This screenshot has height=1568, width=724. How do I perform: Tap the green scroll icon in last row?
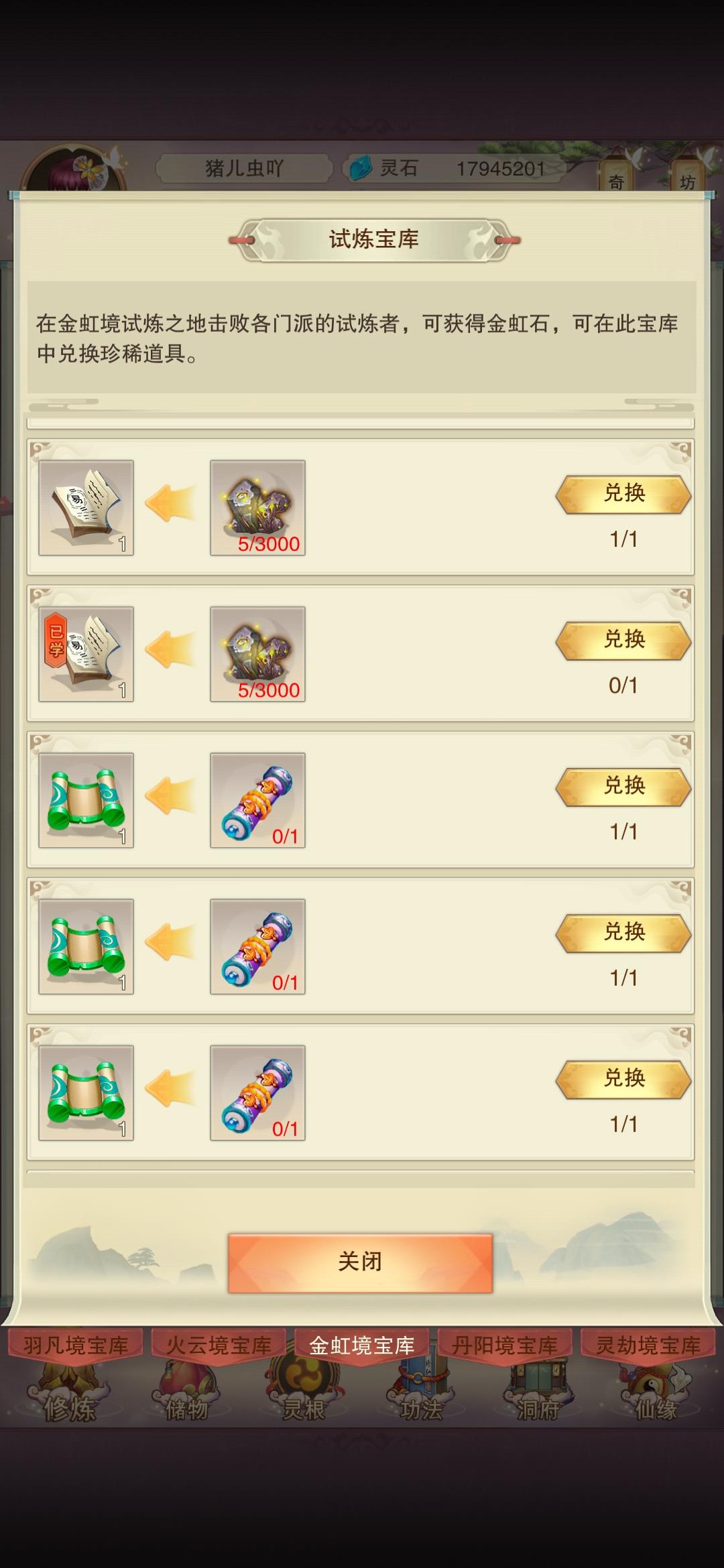pos(86,1092)
